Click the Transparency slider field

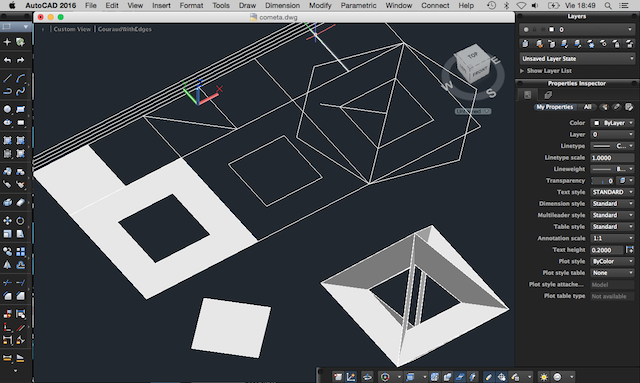pos(603,180)
